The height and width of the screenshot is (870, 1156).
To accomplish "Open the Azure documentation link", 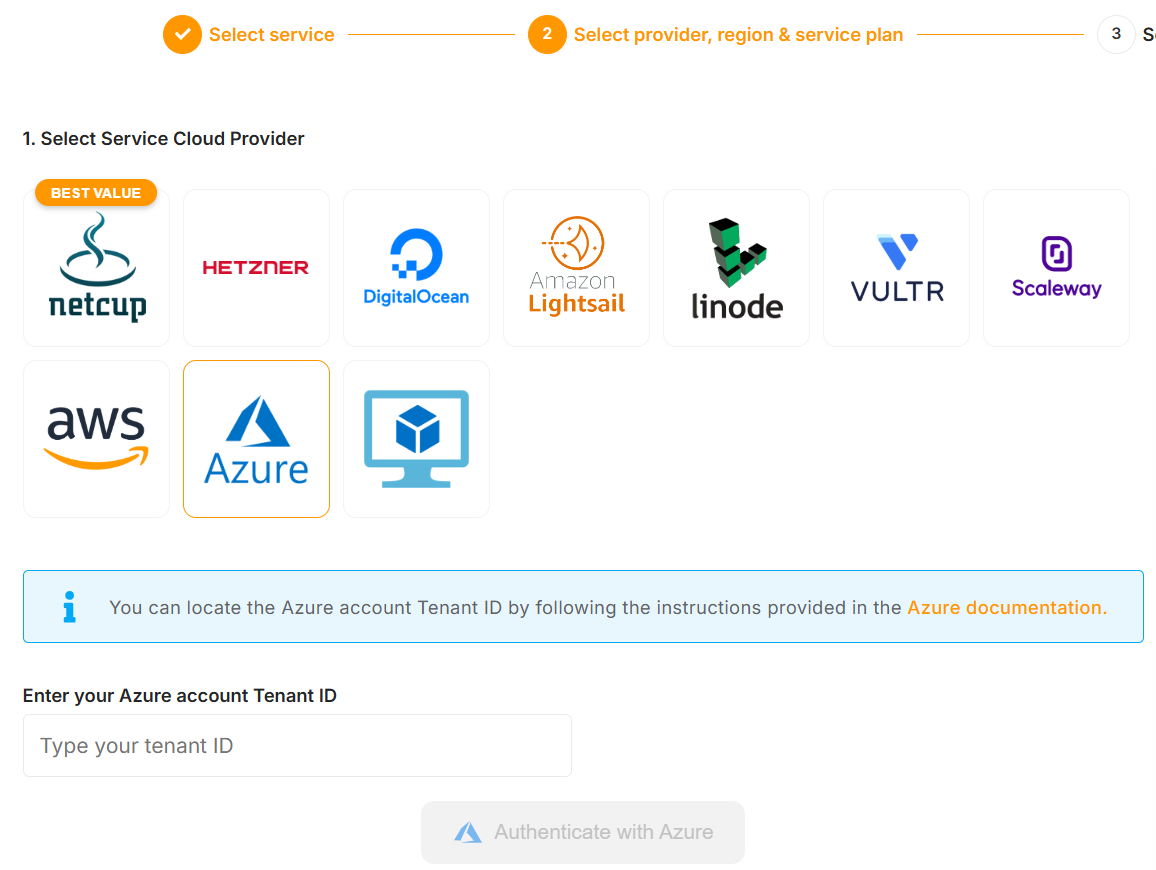I will pyautogui.click(x=1006, y=607).
